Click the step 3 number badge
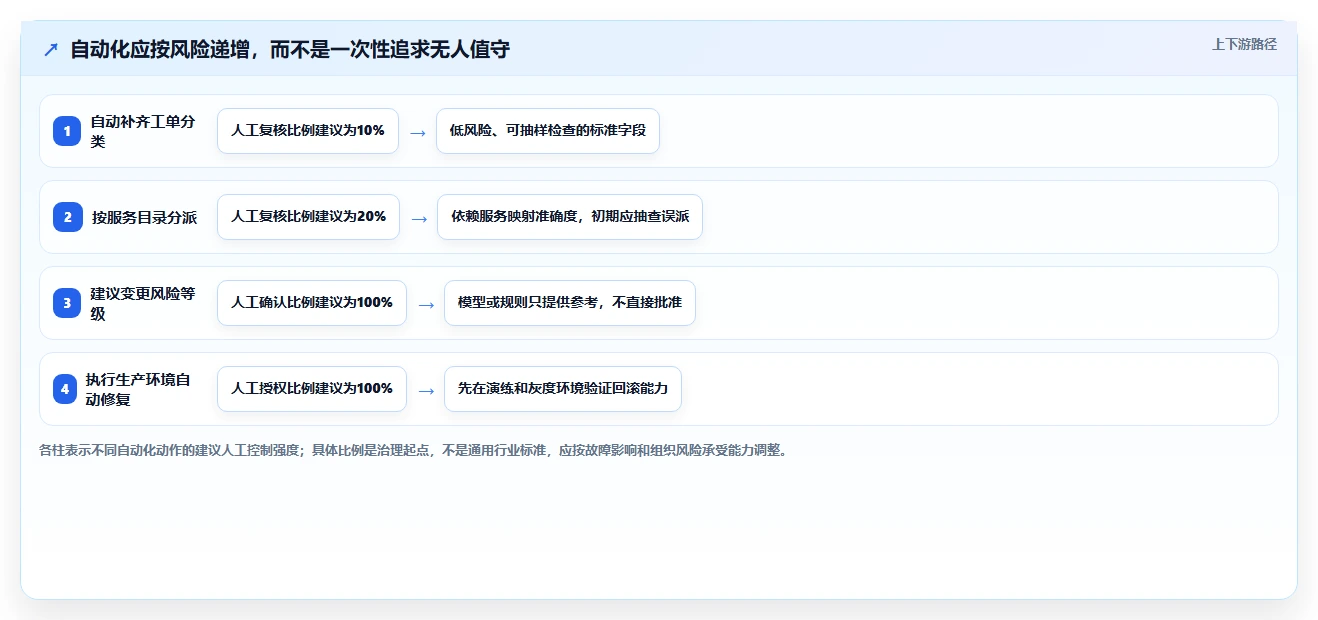This screenshot has height=620, width=1318. pos(67,303)
